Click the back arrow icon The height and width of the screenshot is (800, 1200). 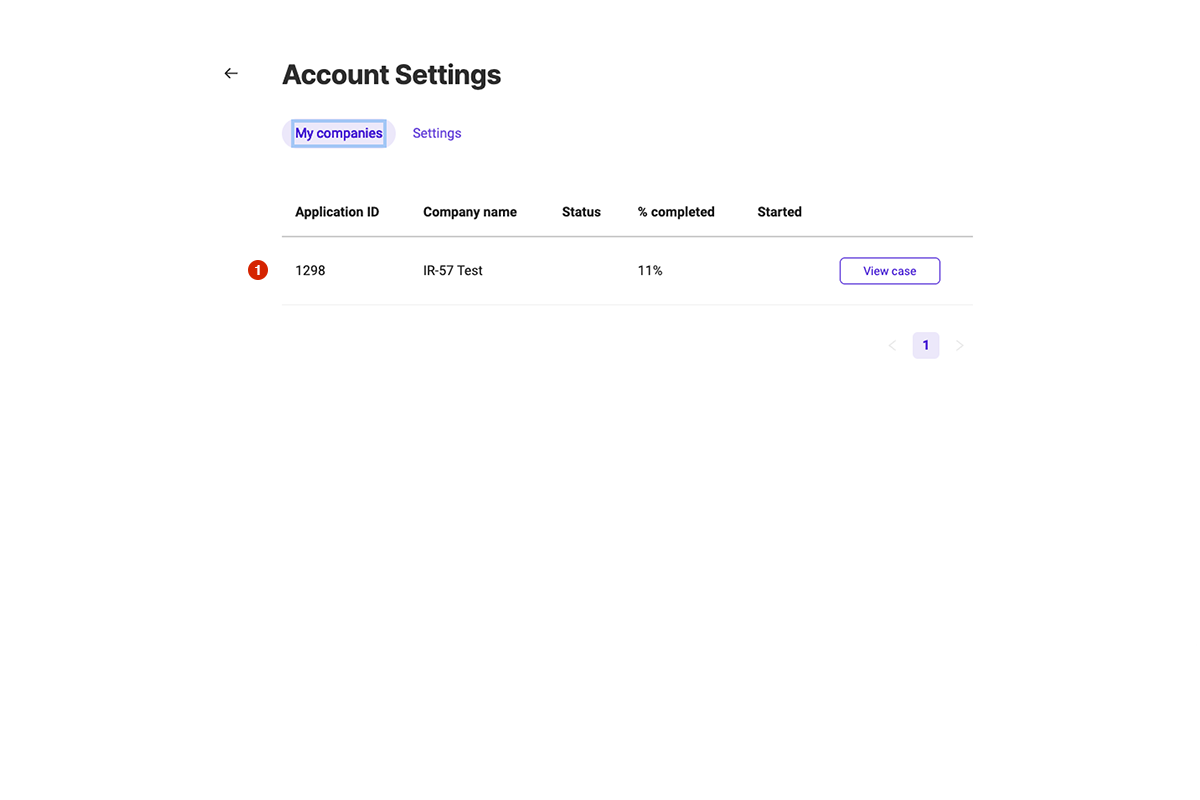tap(231, 73)
